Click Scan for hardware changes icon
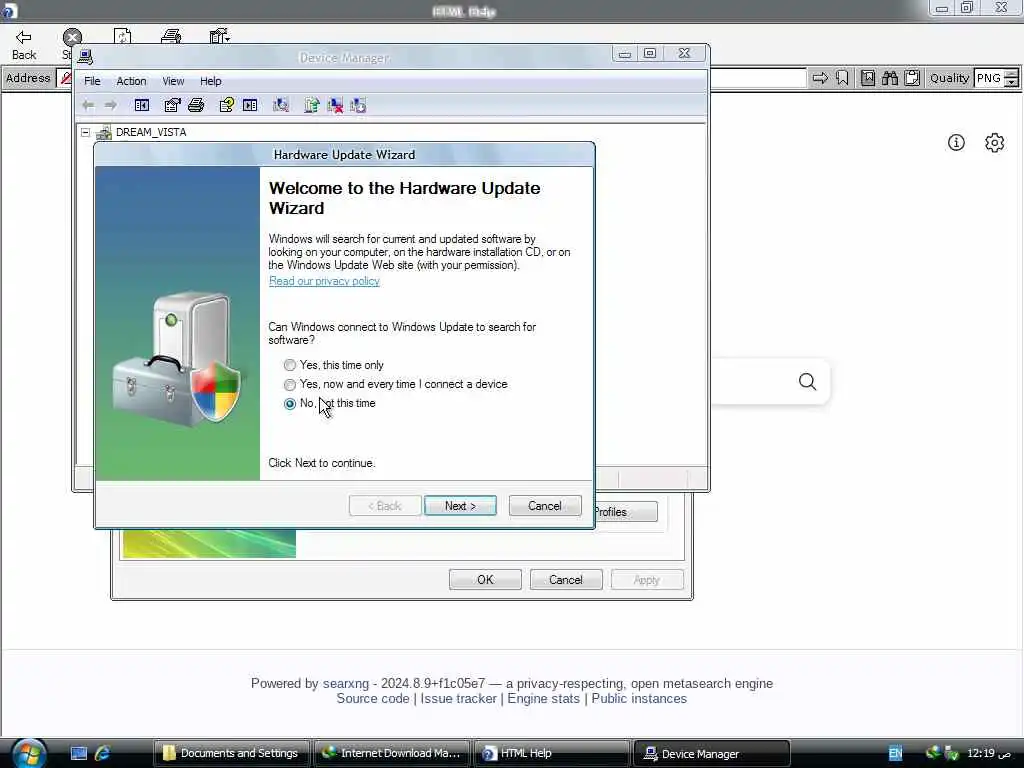 click(x=281, y=105)
